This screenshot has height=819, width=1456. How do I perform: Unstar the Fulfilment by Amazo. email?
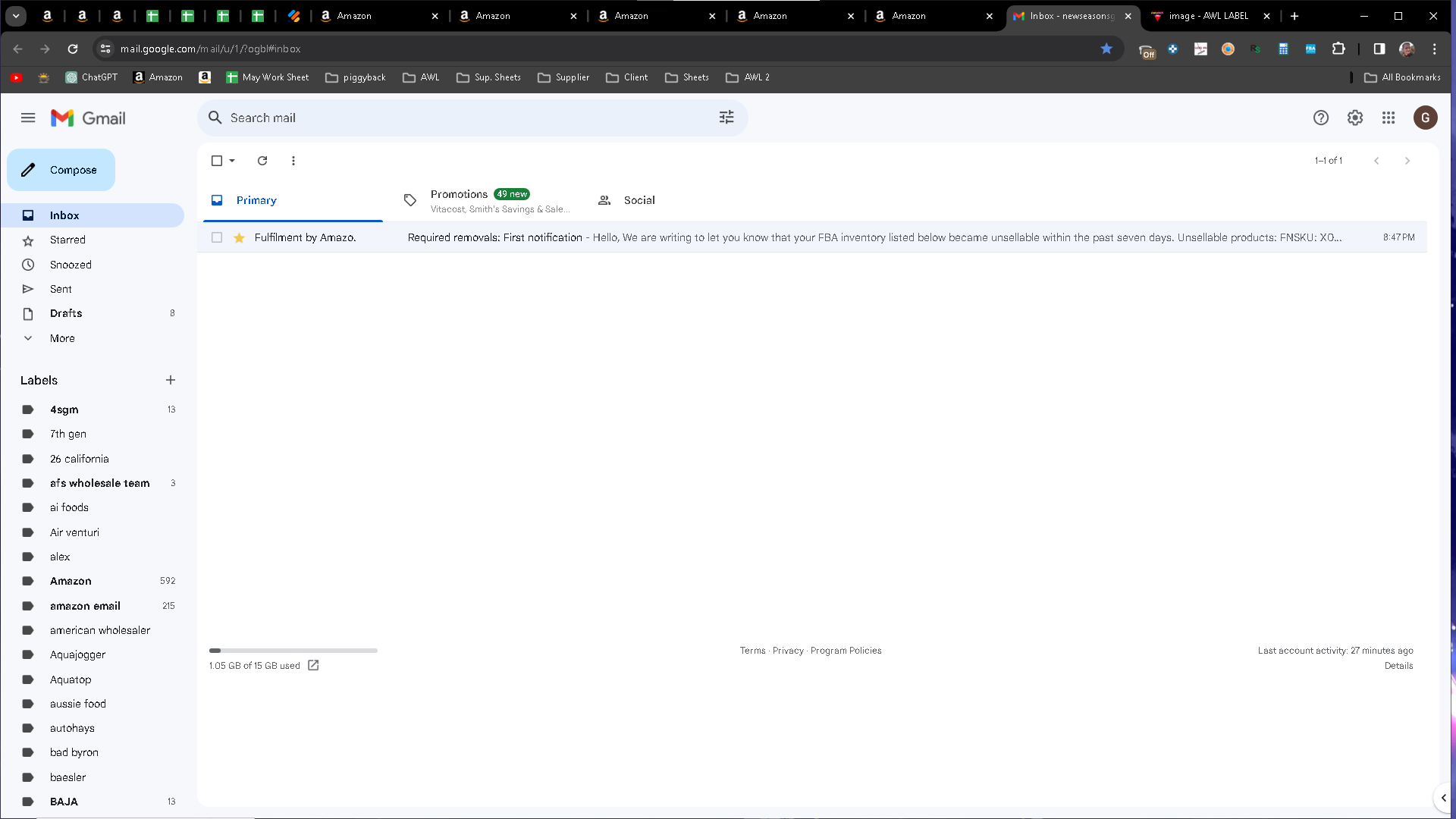click(x=239, y=237)
